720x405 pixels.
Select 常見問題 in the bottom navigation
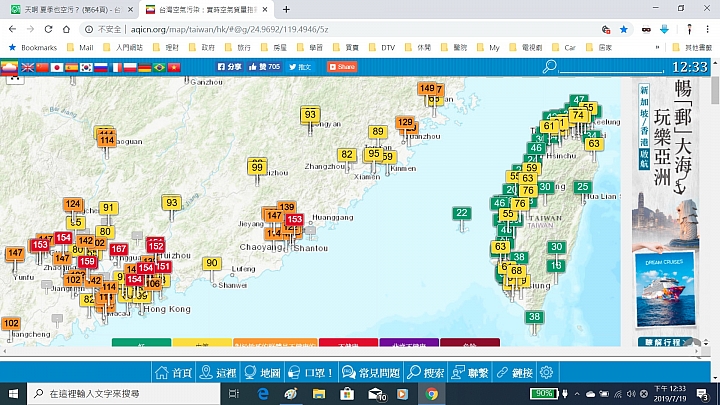click(374, 372)
